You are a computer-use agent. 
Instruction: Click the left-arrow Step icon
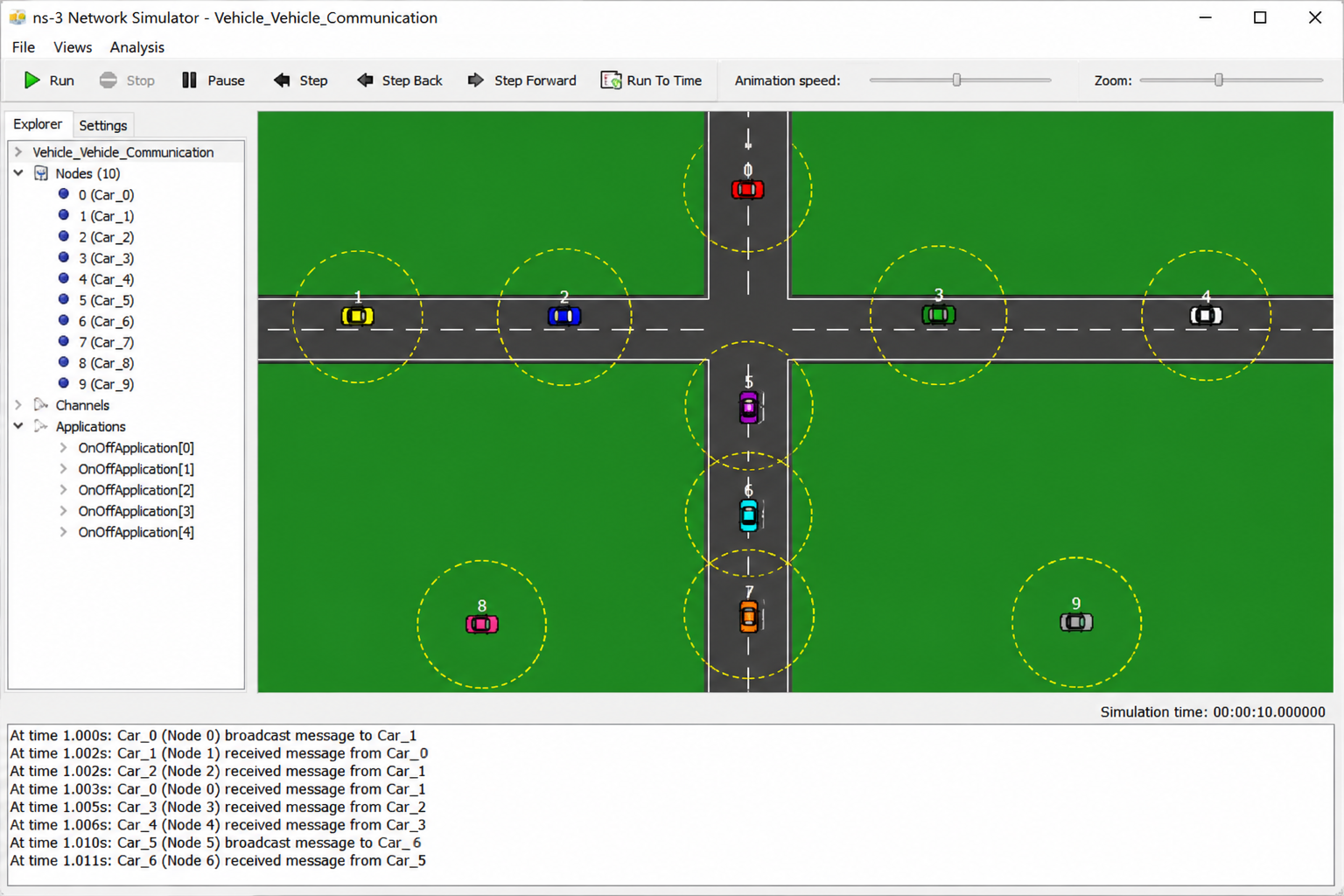(282, 80)
